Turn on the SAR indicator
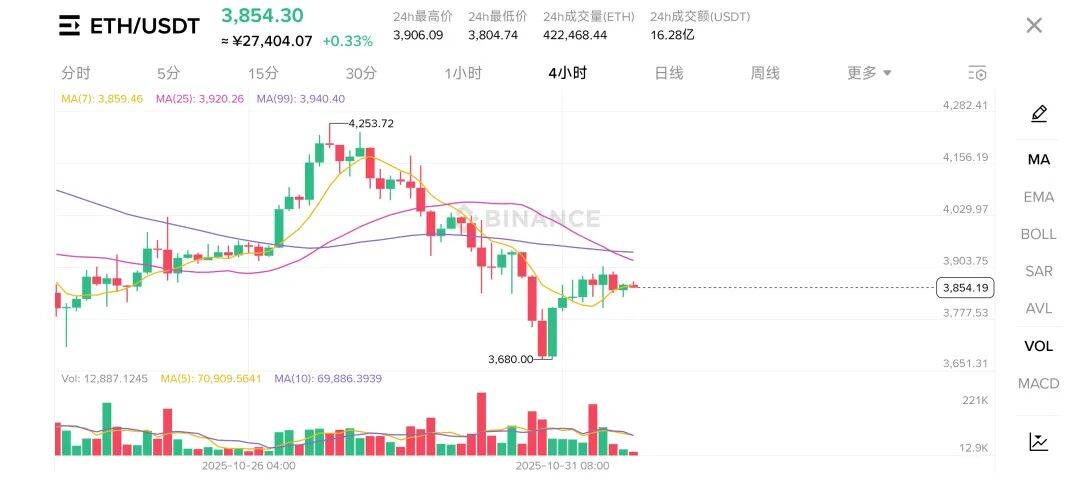The image size is (1080, 486). [1038, 271]
